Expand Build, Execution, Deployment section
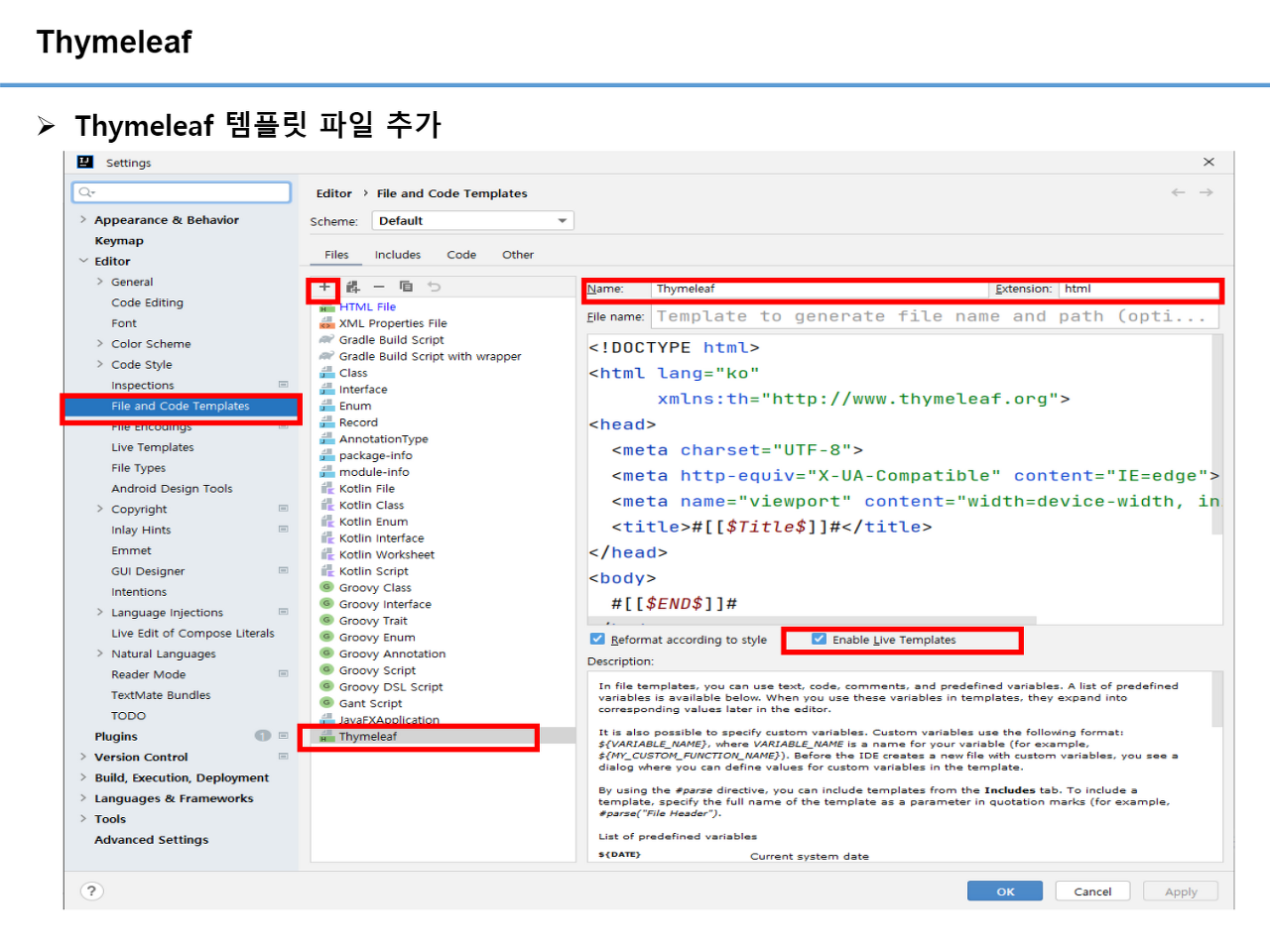The width and height of the screenshot is (1270, 952). (x=83, y=777)
